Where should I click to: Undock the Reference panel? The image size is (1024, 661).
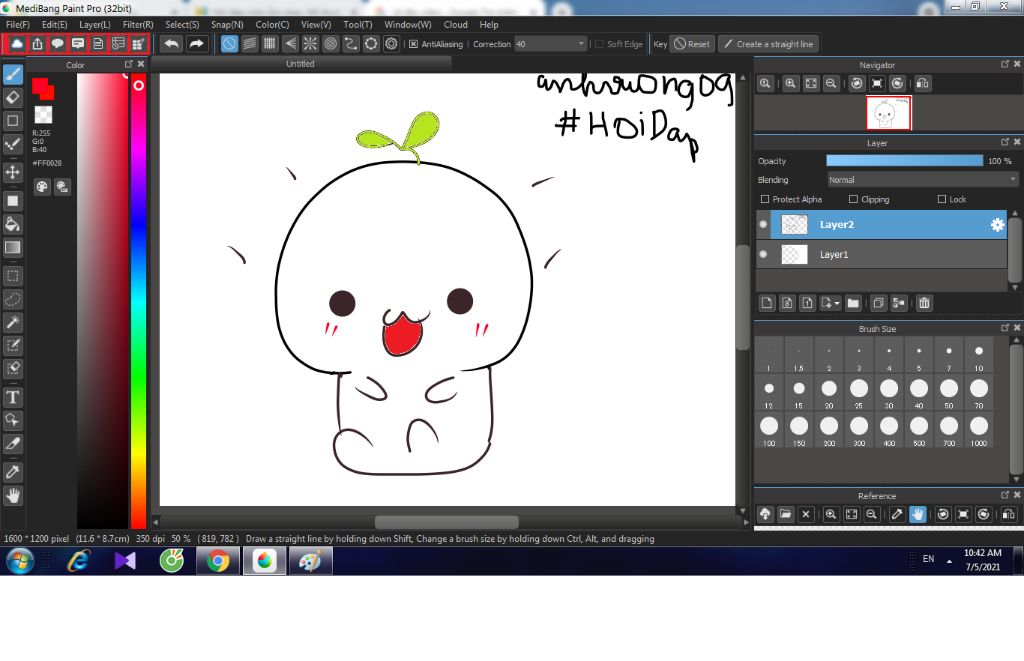tap(1004, 495)
